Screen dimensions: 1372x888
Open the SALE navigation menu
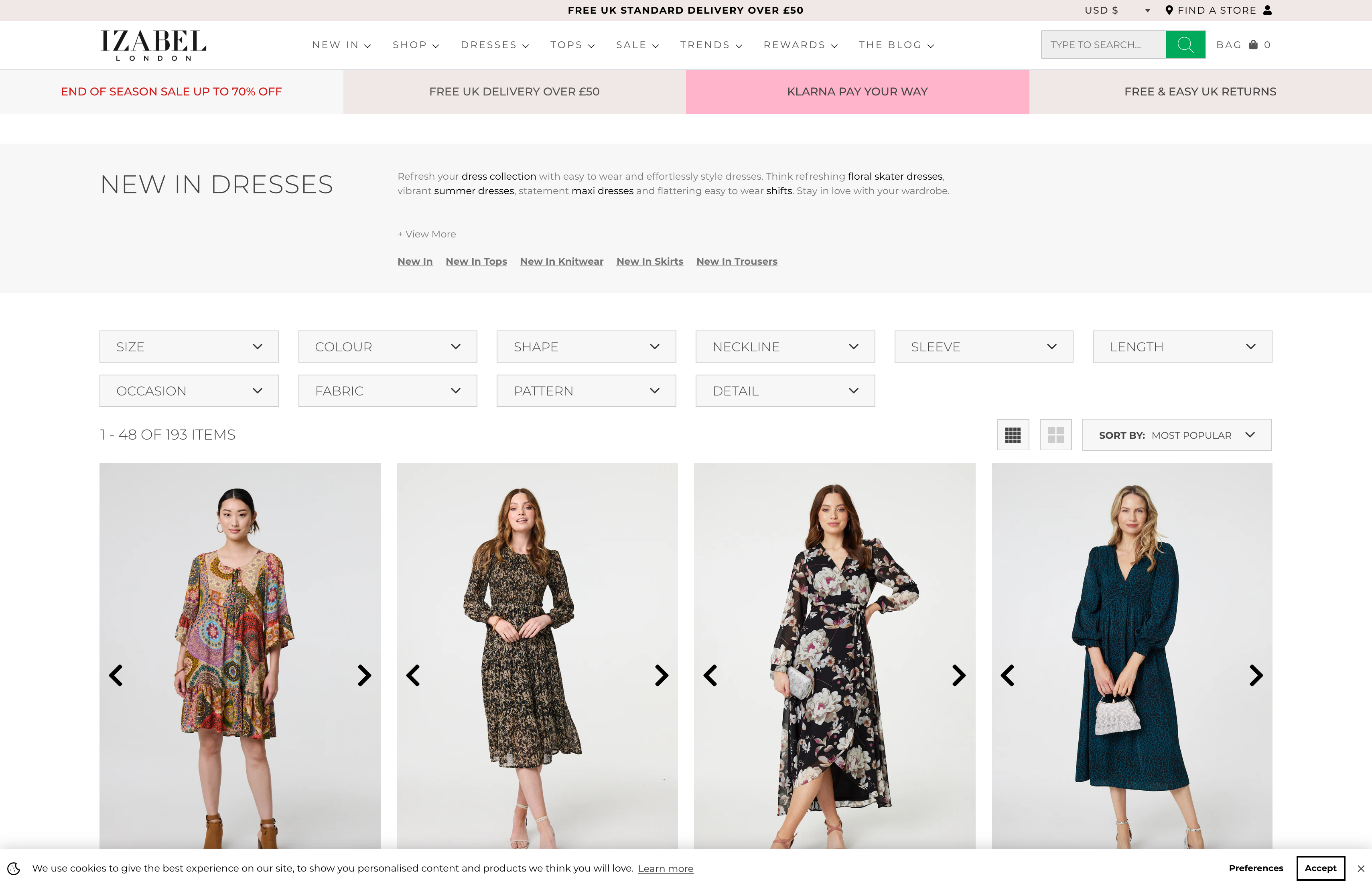(x=637, y=45)
